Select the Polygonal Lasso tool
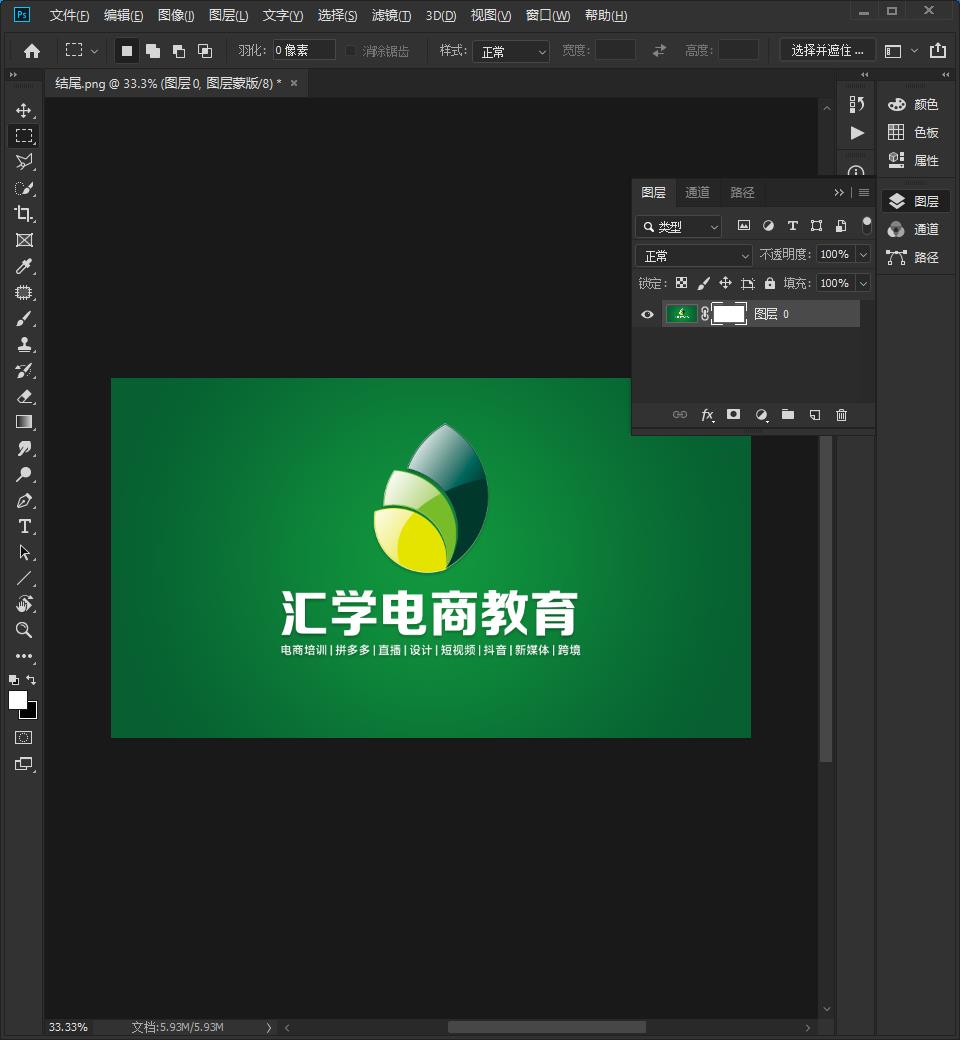 click(x=24, y=162)
